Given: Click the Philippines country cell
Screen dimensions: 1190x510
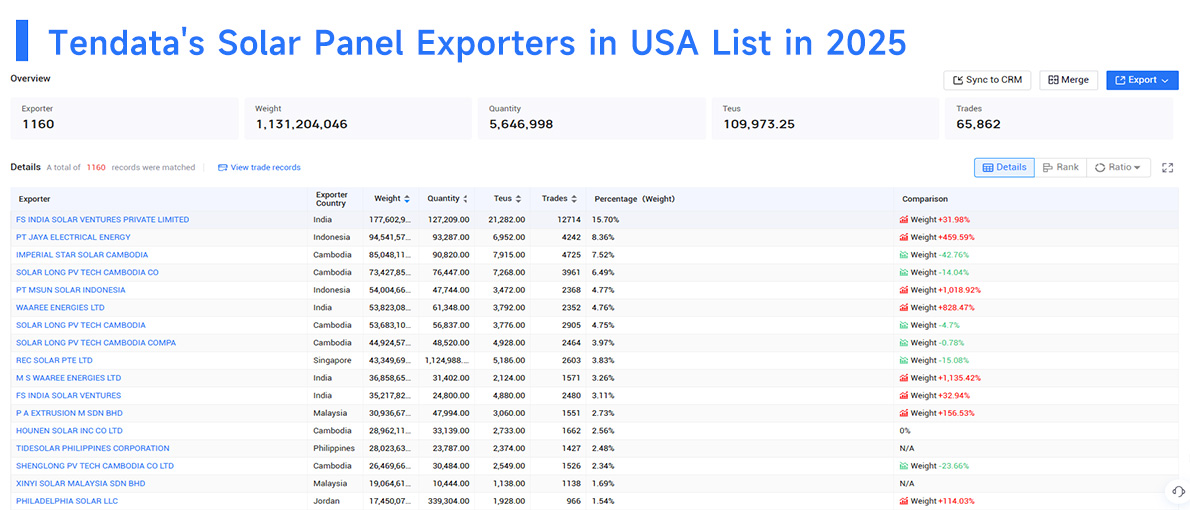Looking at the screenshot, I should point(334,449).
